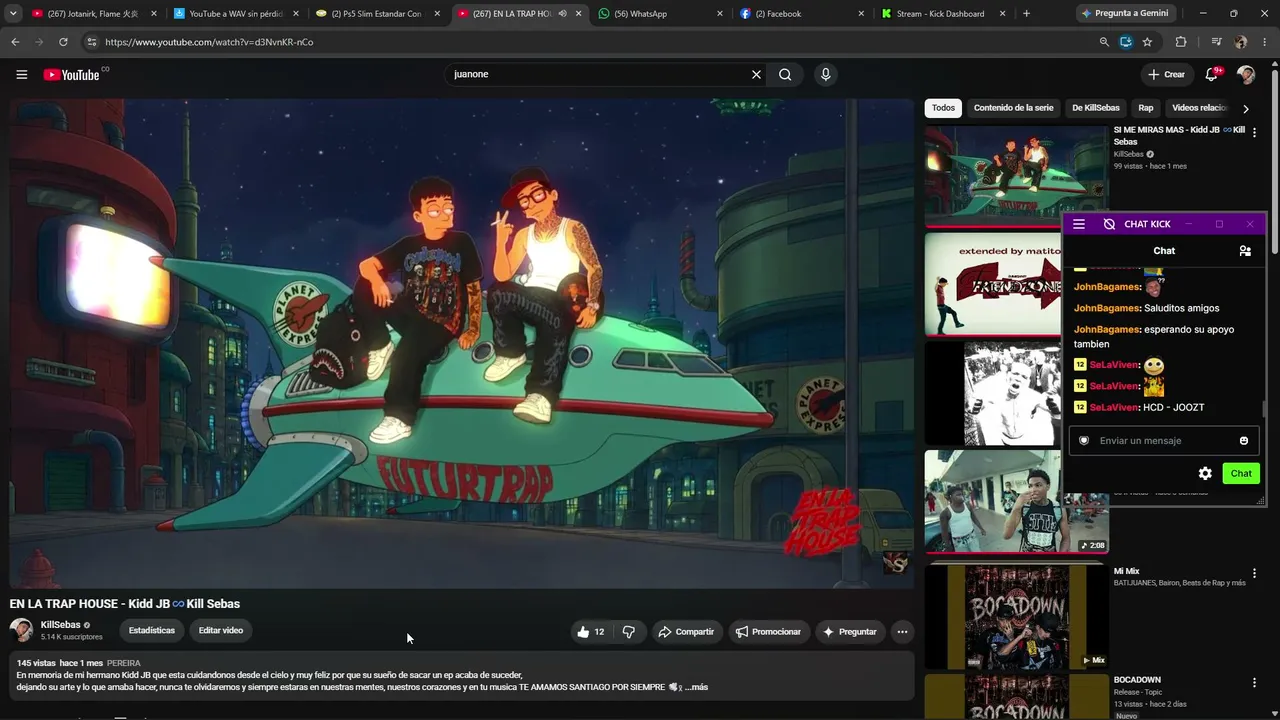This screenshot has width=1280, height=720.
Task: Open the YouTube guide hamburger menu
Action: tap(21, 75)
